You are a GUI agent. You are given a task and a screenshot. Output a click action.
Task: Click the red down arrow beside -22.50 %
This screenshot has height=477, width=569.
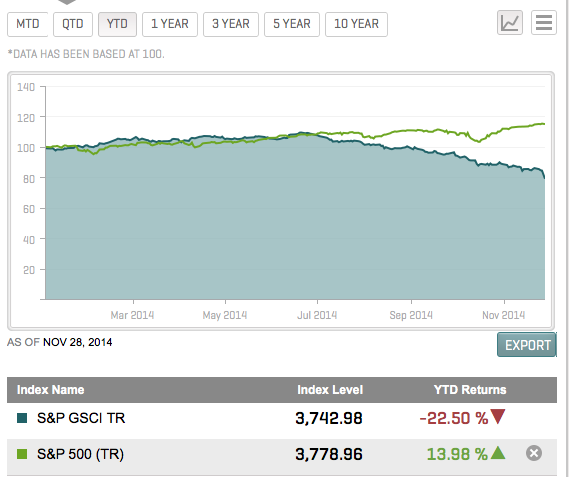(x=498, y=416)
